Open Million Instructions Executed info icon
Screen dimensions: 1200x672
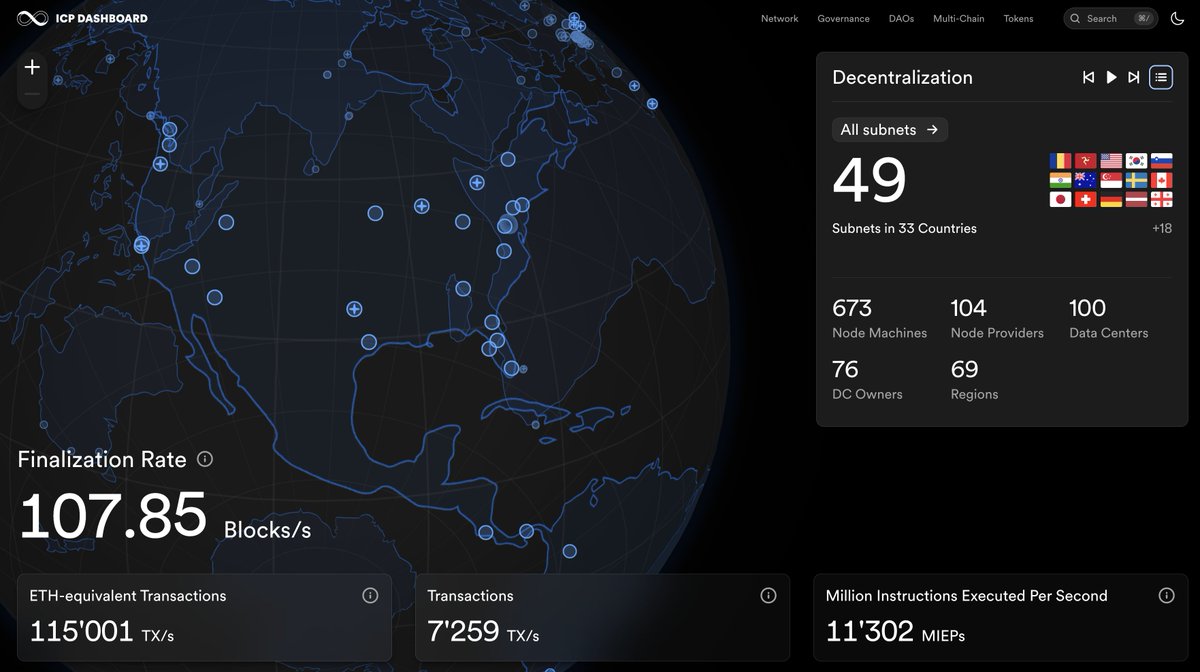(1166, 595)
